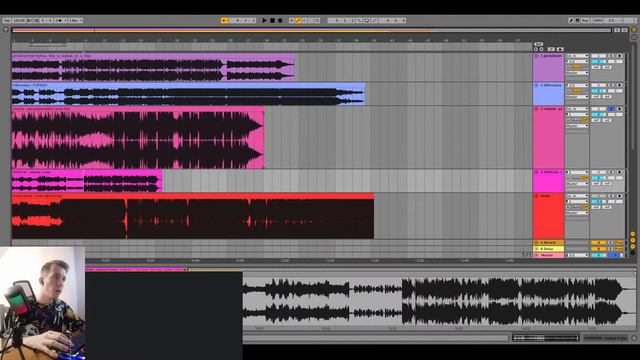Toggle Post button on B Delay return
Screen dimensions: 640x360
pos(619,249)
